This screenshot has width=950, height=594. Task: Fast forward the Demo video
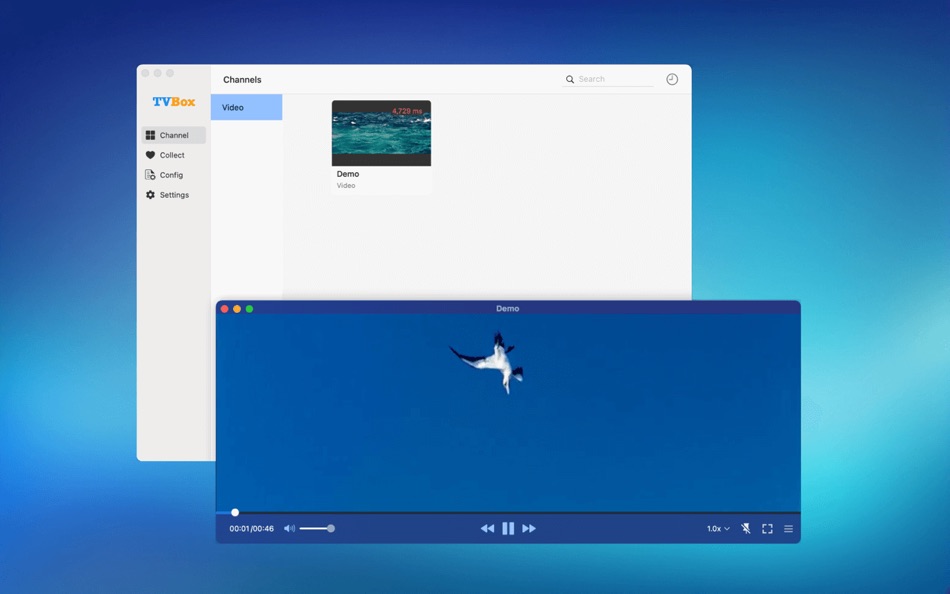tap(529, 529)
